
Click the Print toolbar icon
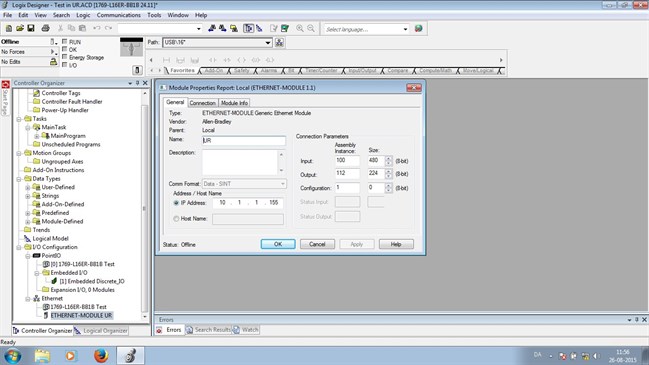click(x=46, y=28)
